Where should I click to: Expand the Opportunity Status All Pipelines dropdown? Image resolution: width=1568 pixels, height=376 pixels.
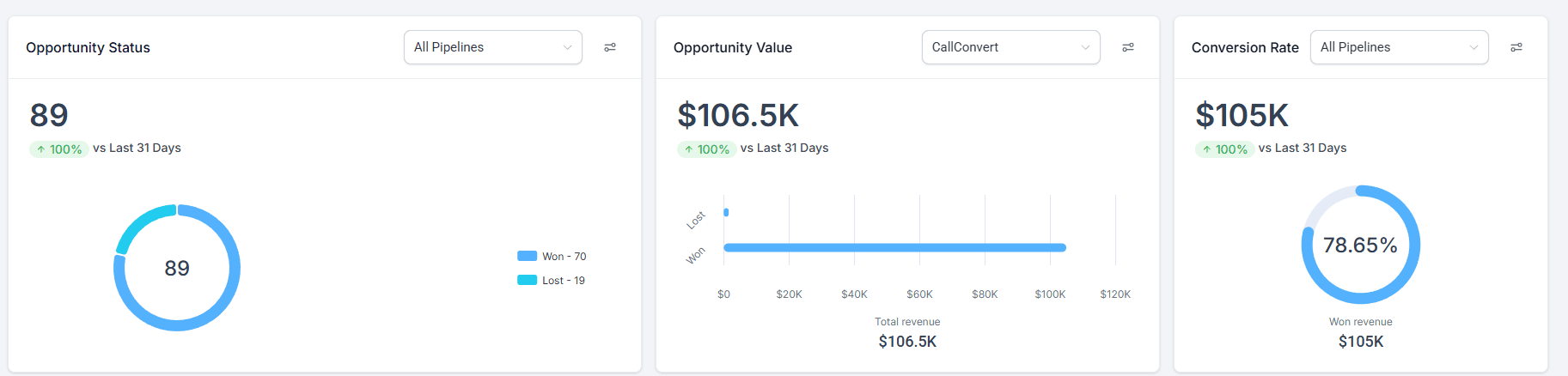click(x=492, y=47)
